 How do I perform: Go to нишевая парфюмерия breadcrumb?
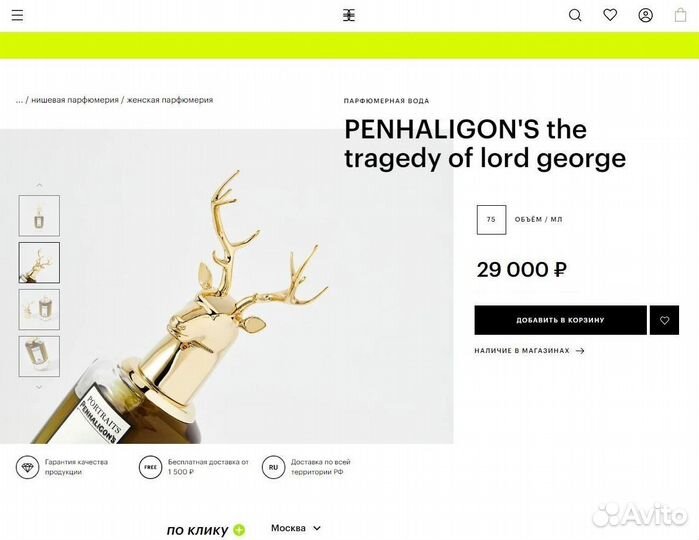(75, 100)
